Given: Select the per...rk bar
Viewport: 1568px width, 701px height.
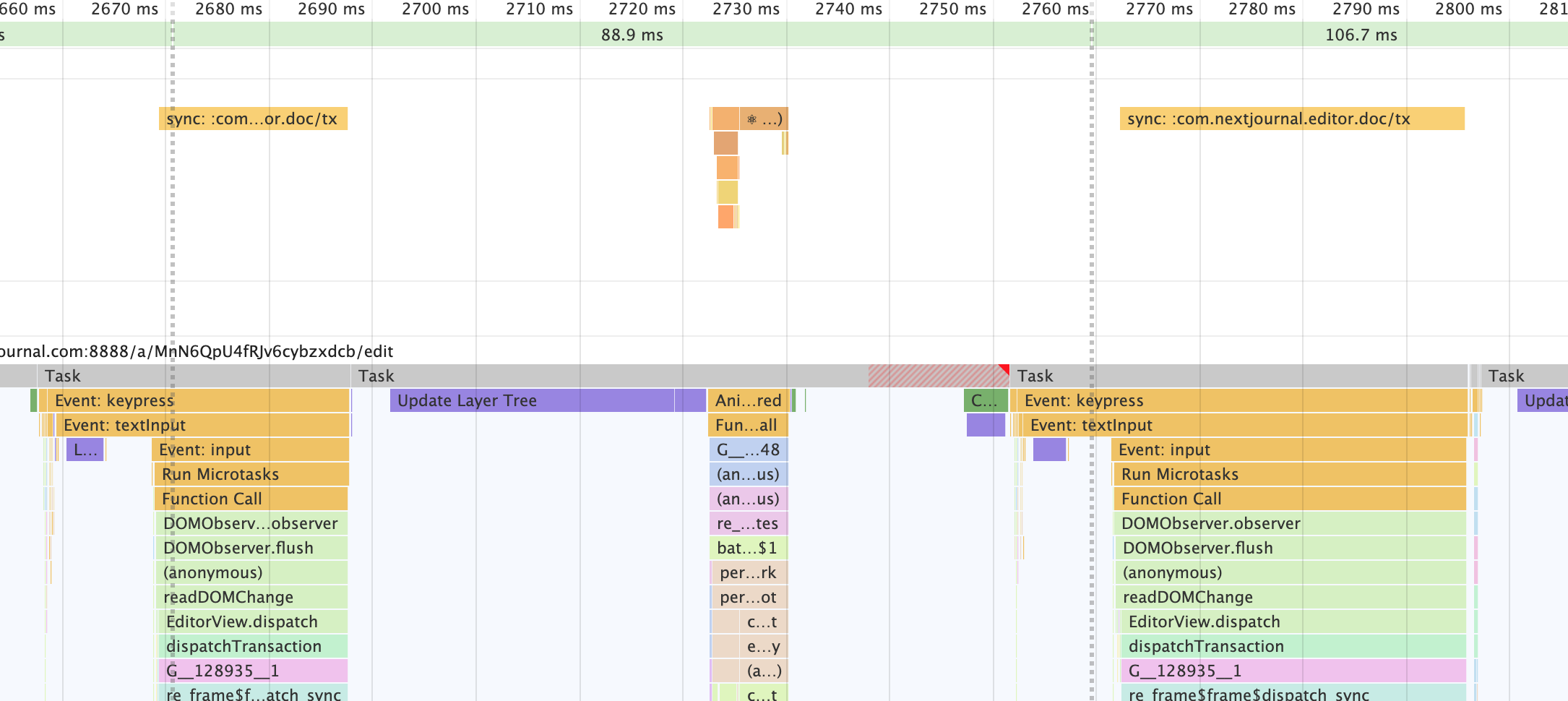Looking at the screenshot, I should [749, 572].
